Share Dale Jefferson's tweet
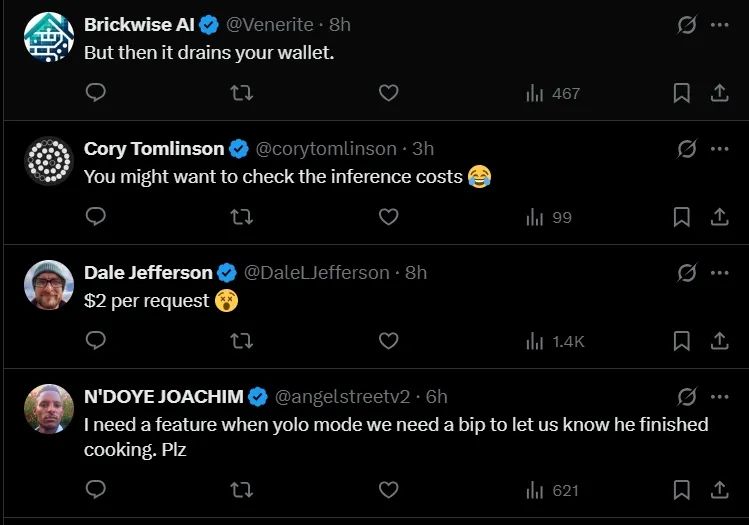 tap(719, 341)
